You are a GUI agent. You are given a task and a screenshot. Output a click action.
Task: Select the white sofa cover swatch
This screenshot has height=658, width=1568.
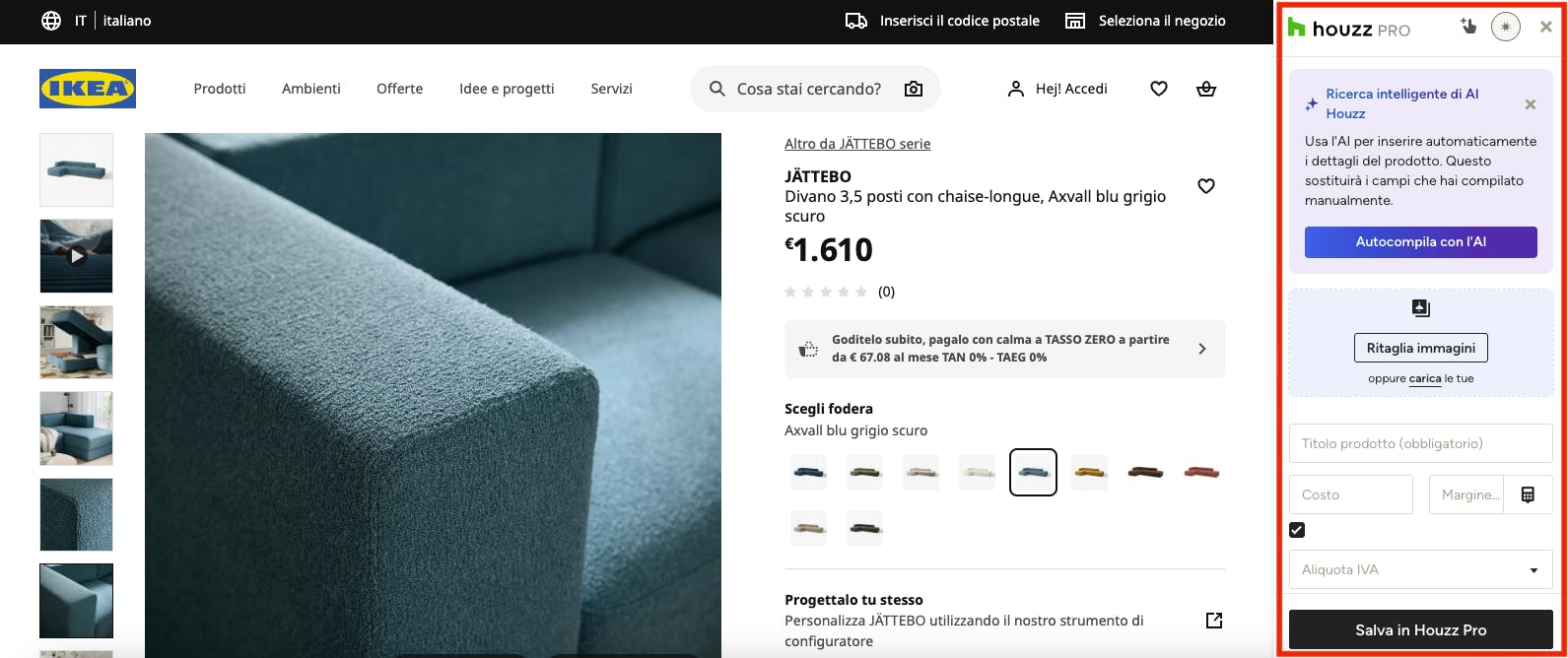pyautogui.click(x=977, y=473)
